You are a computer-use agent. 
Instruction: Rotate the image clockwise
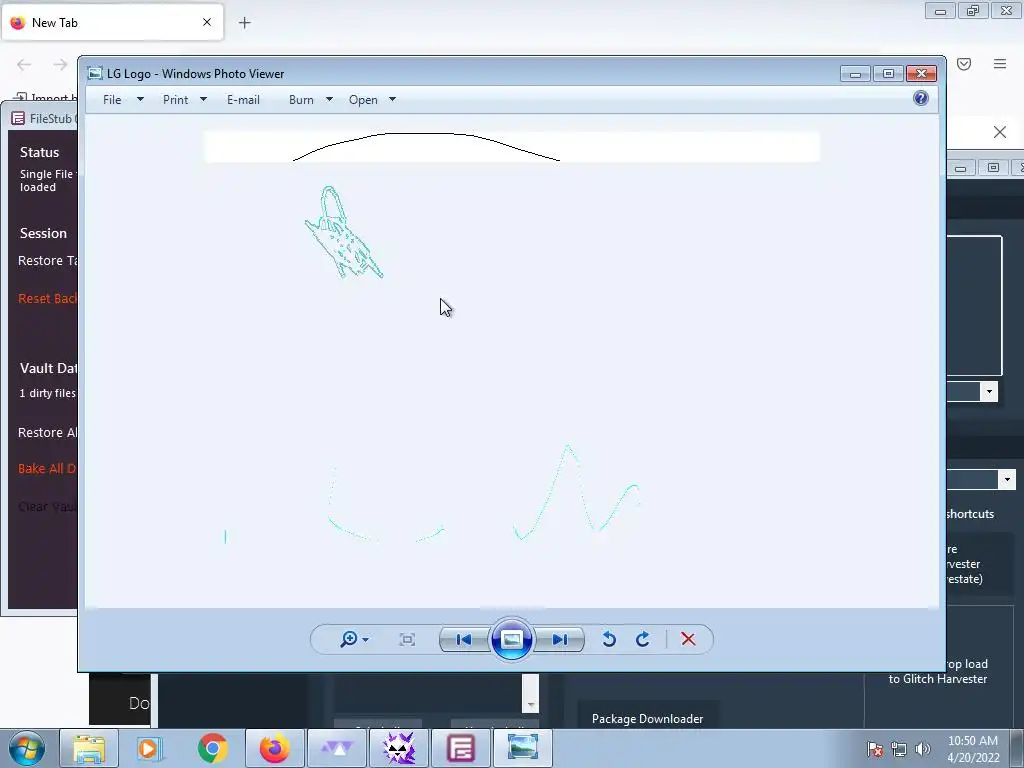point(643,639)
